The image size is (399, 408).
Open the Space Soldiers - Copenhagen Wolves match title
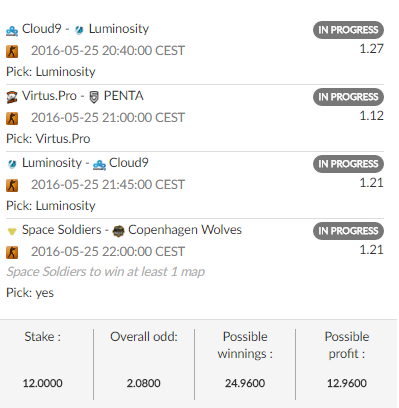click(124, 230)
